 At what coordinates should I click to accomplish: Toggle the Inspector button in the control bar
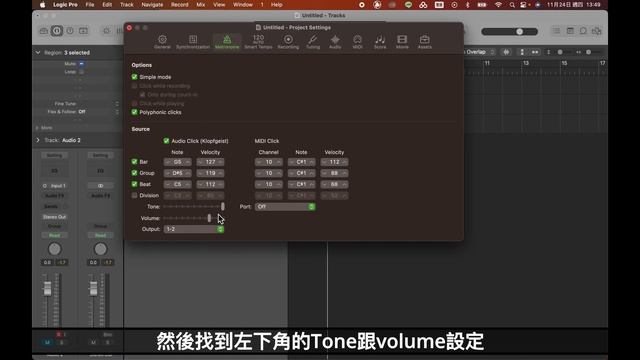[x=57, y=31]
